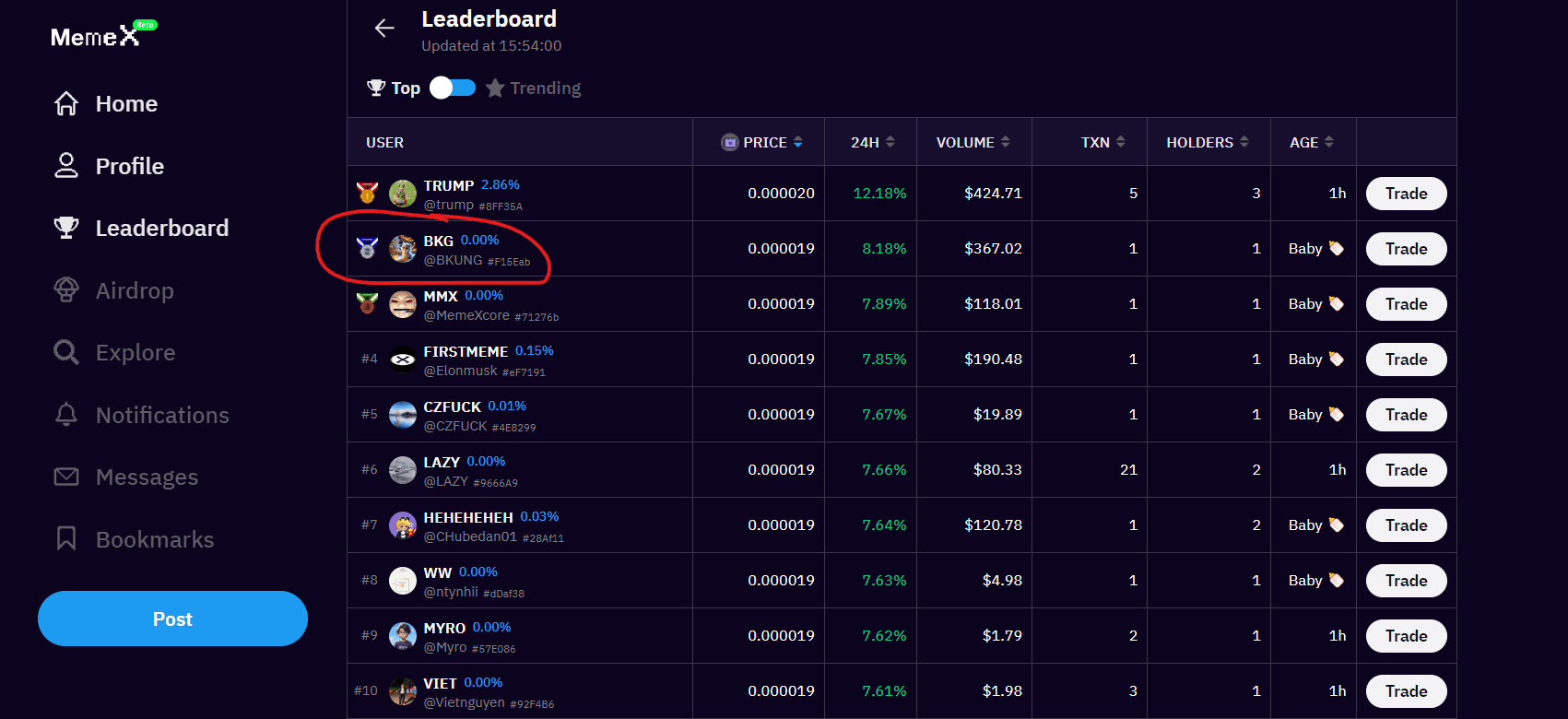Click the Notifications bell icon
This screenshot has height=719, width=1568.
[66, 415]
